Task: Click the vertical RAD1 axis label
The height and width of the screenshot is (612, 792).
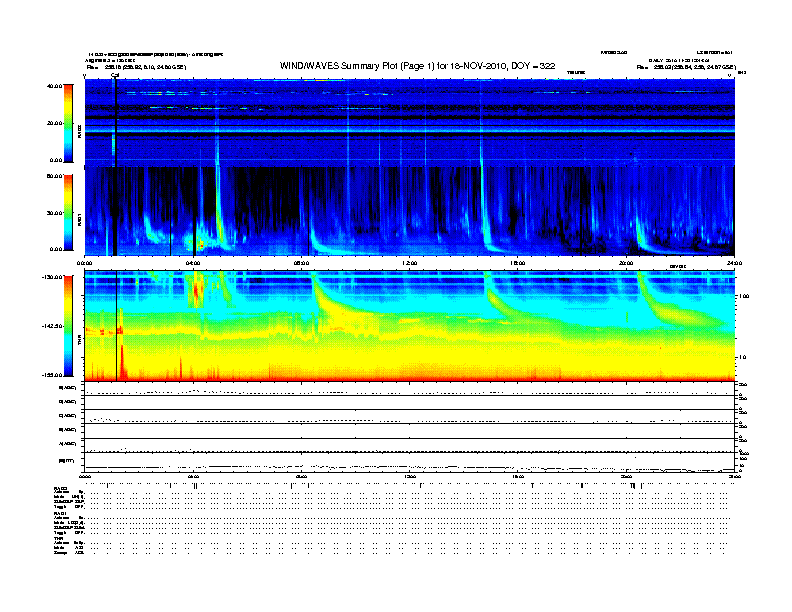Action: coord(79,219)
